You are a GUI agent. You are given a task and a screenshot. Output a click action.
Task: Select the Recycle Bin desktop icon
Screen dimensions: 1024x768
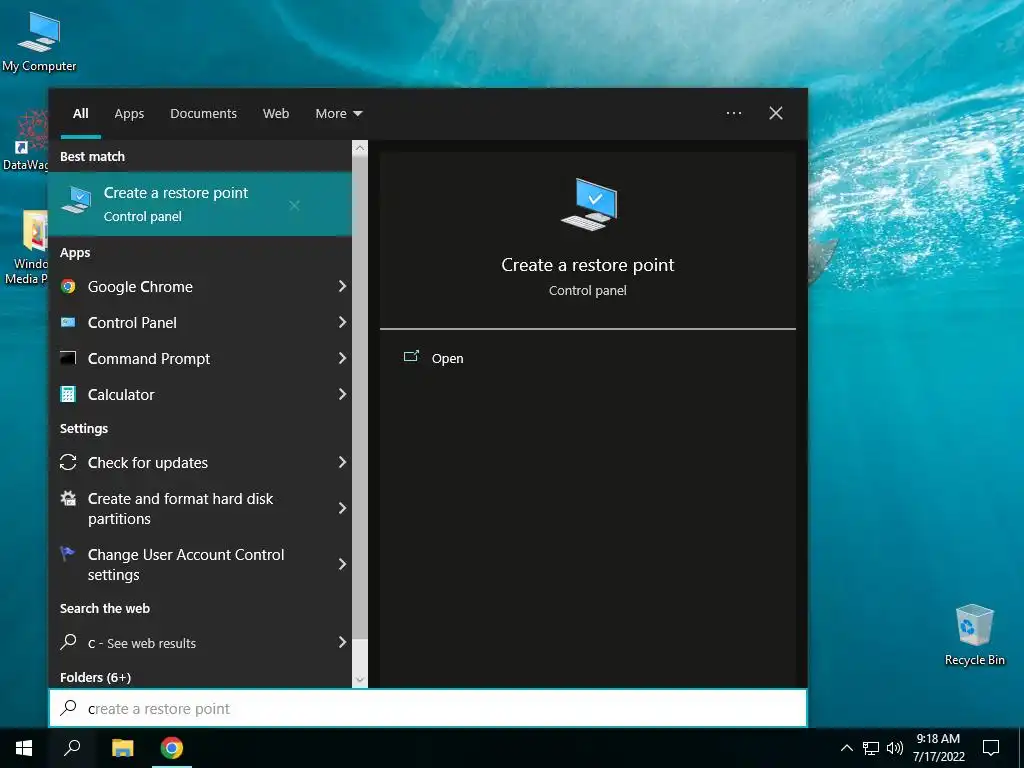(974, 635)
